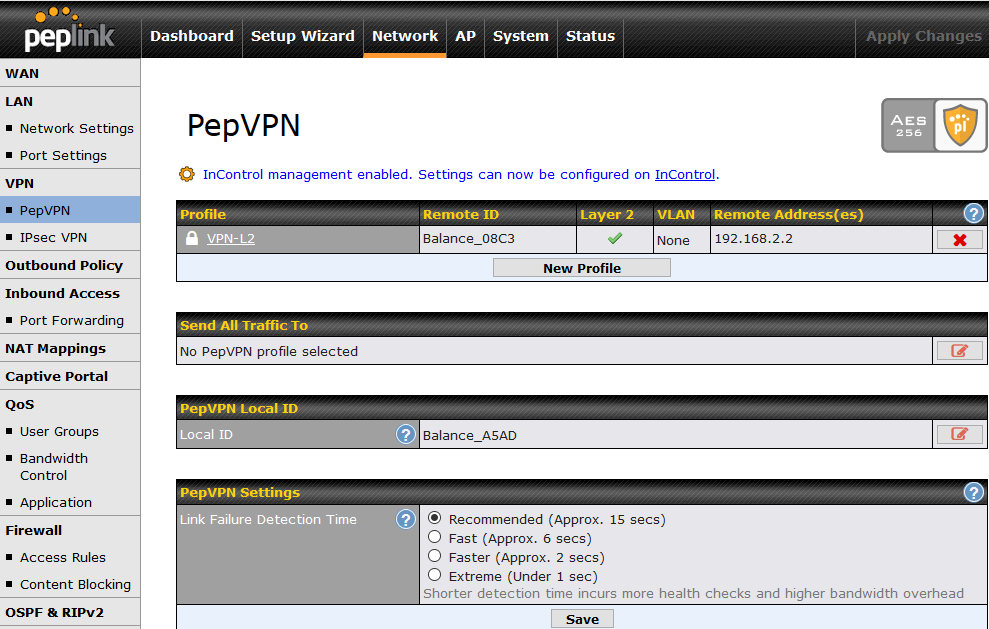Open the Dashboard tab
This screenshot has height=629, width=989.
(192, 37)
